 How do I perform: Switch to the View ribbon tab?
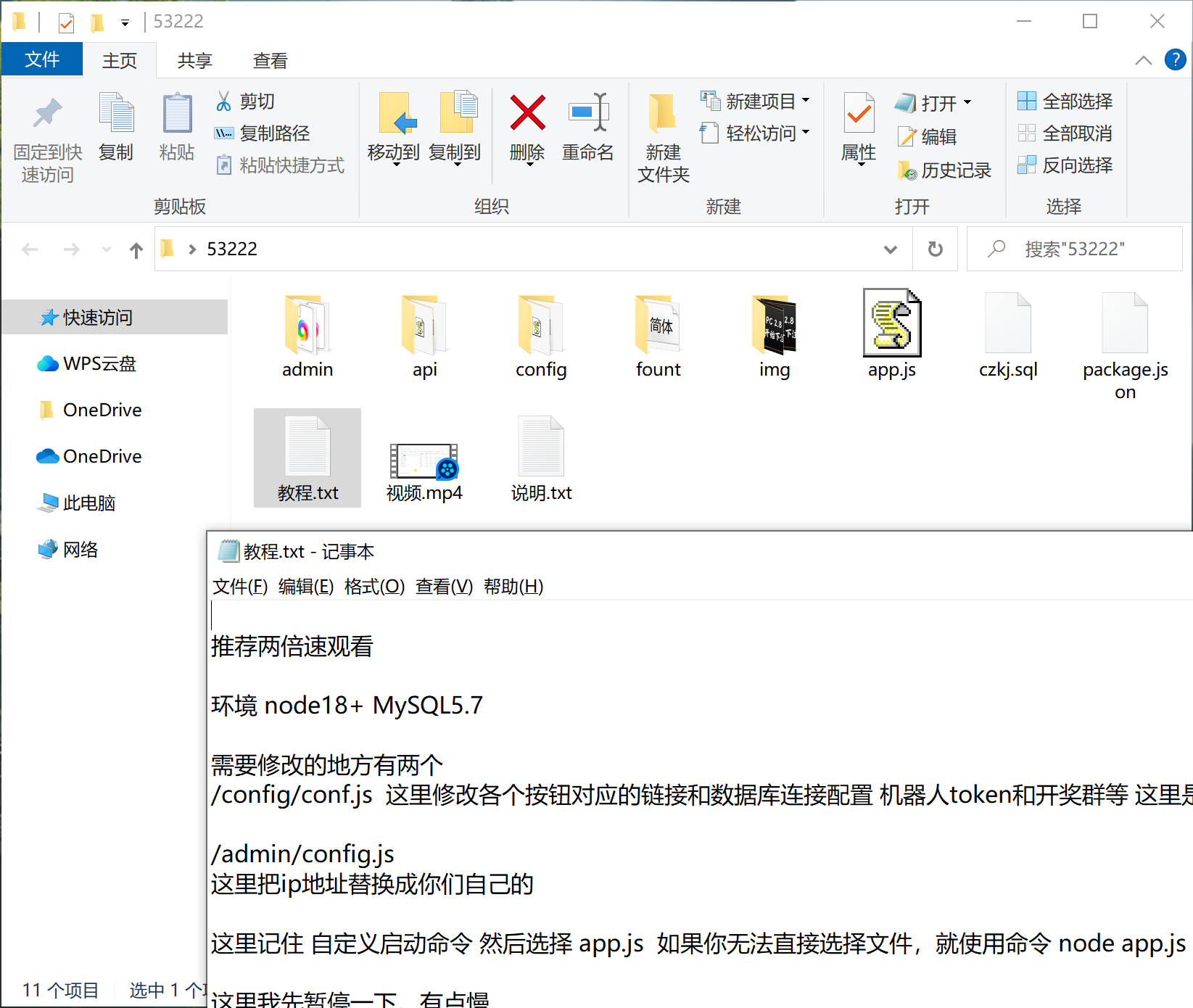(270, 61)
